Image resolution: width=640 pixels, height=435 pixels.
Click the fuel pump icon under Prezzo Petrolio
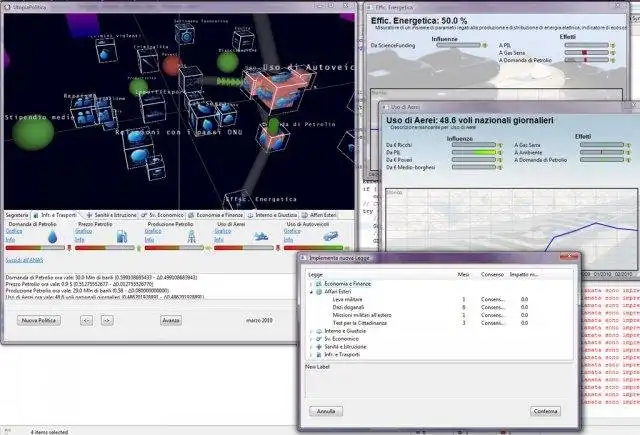122,236
